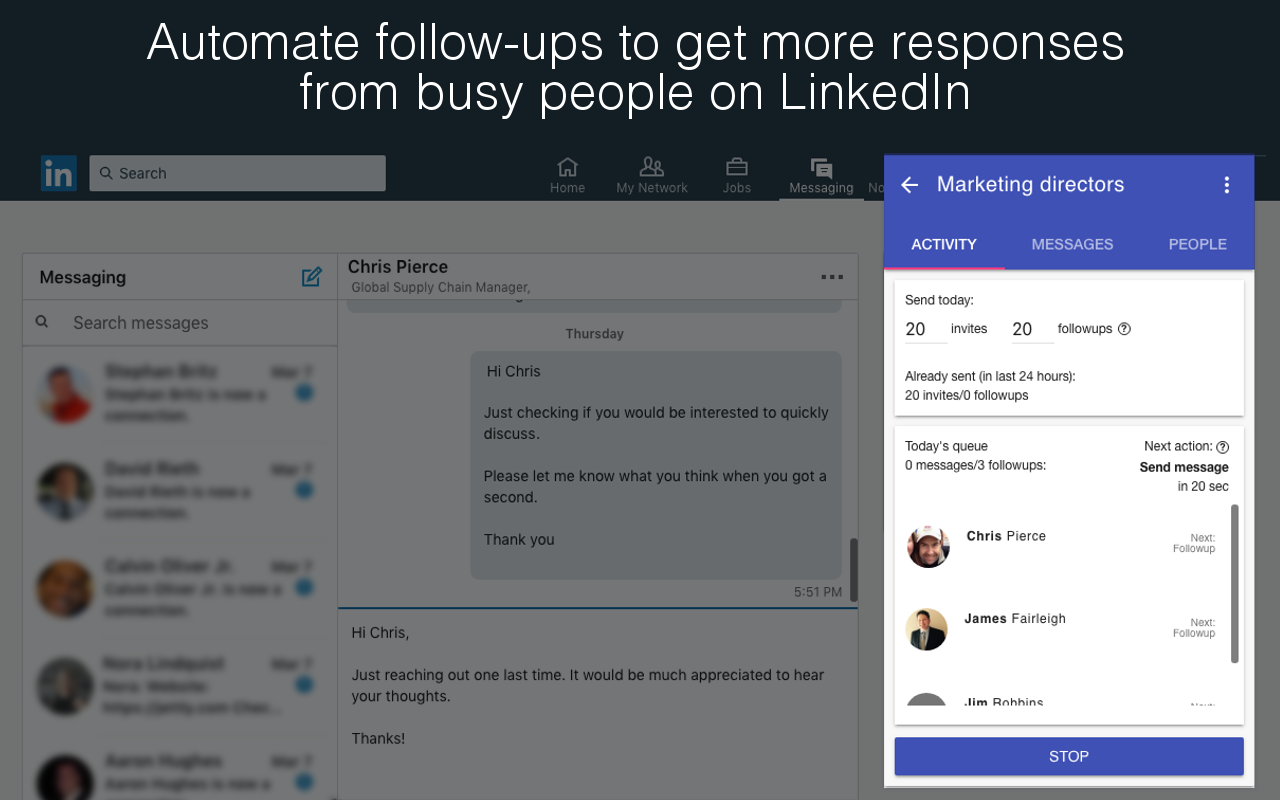Click the LinkedIn logo icon
This screenshot has height=800, width=1280.
(x=59, y=173)
